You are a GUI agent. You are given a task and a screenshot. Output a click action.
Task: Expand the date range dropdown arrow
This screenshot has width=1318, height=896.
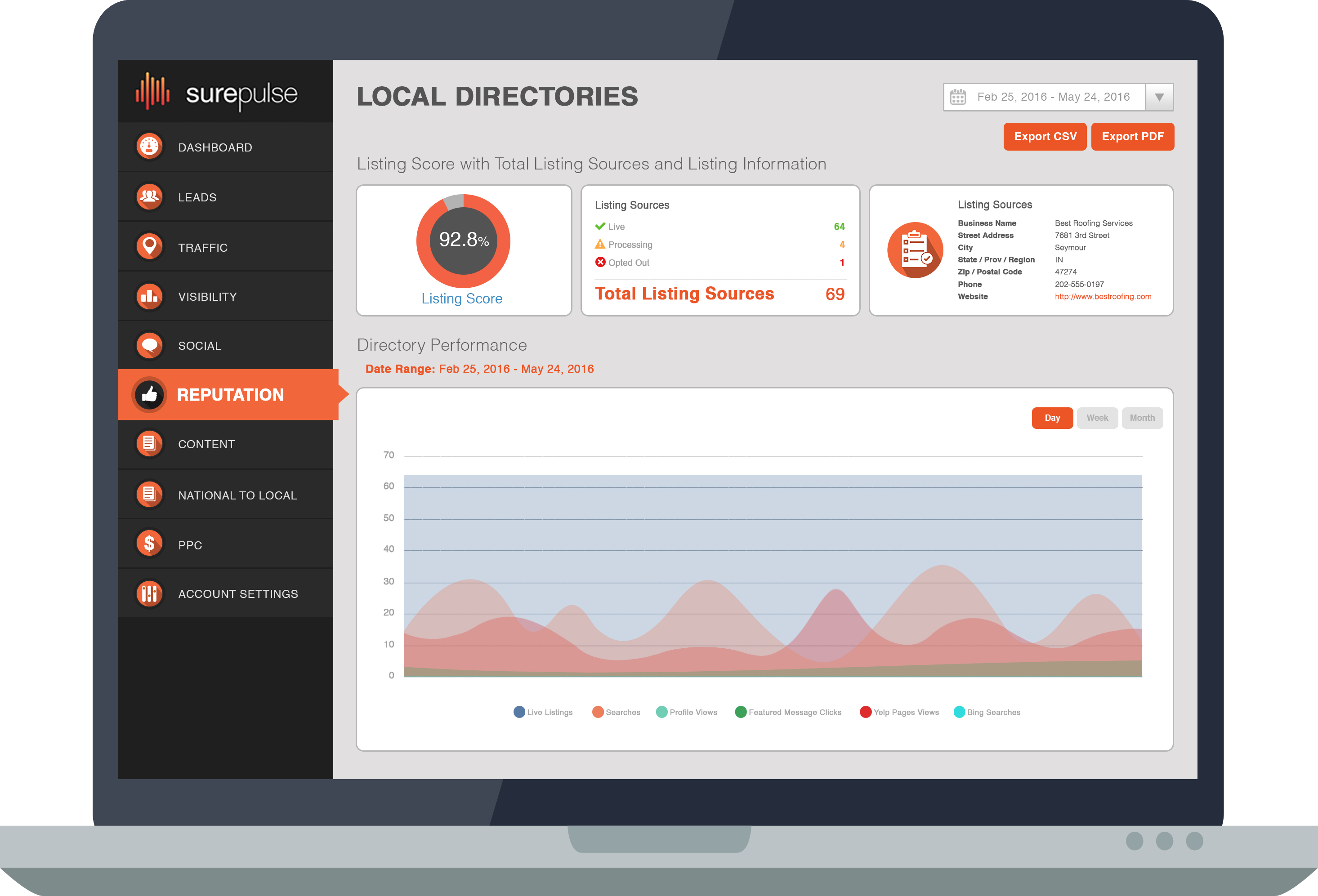click(x=1159, y=98)
